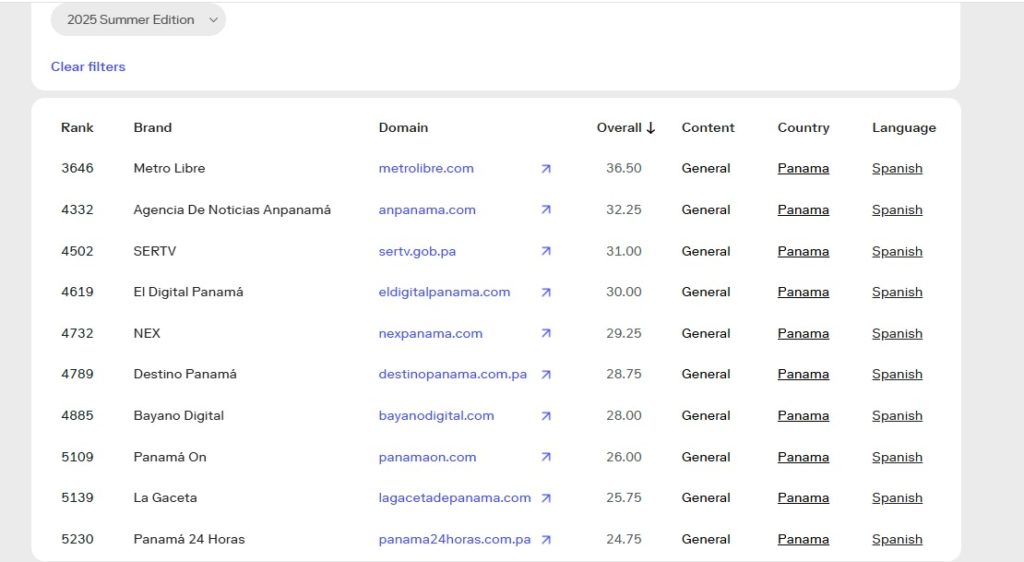Click the overall score 29.25

click(624, 334)
